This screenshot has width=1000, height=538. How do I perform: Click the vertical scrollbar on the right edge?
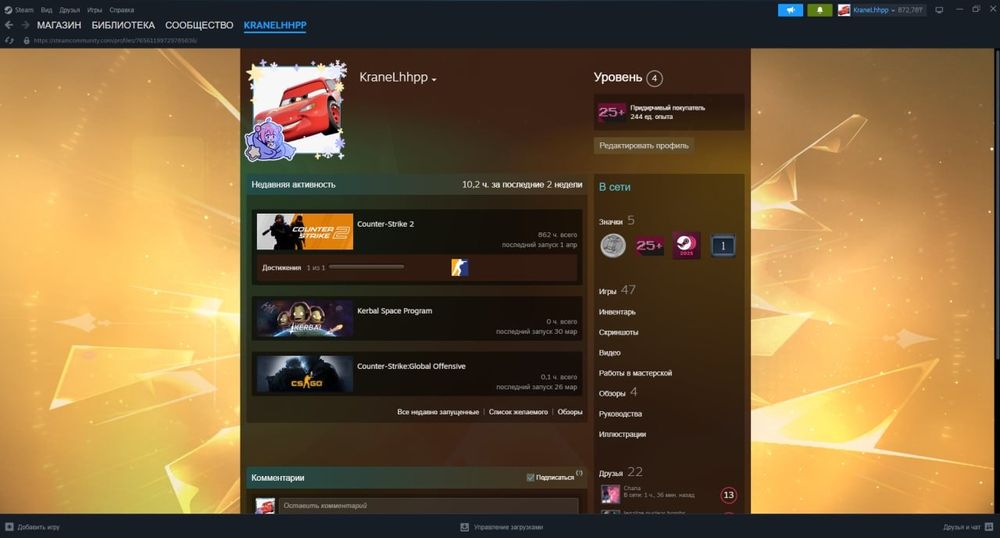(997, 205)
